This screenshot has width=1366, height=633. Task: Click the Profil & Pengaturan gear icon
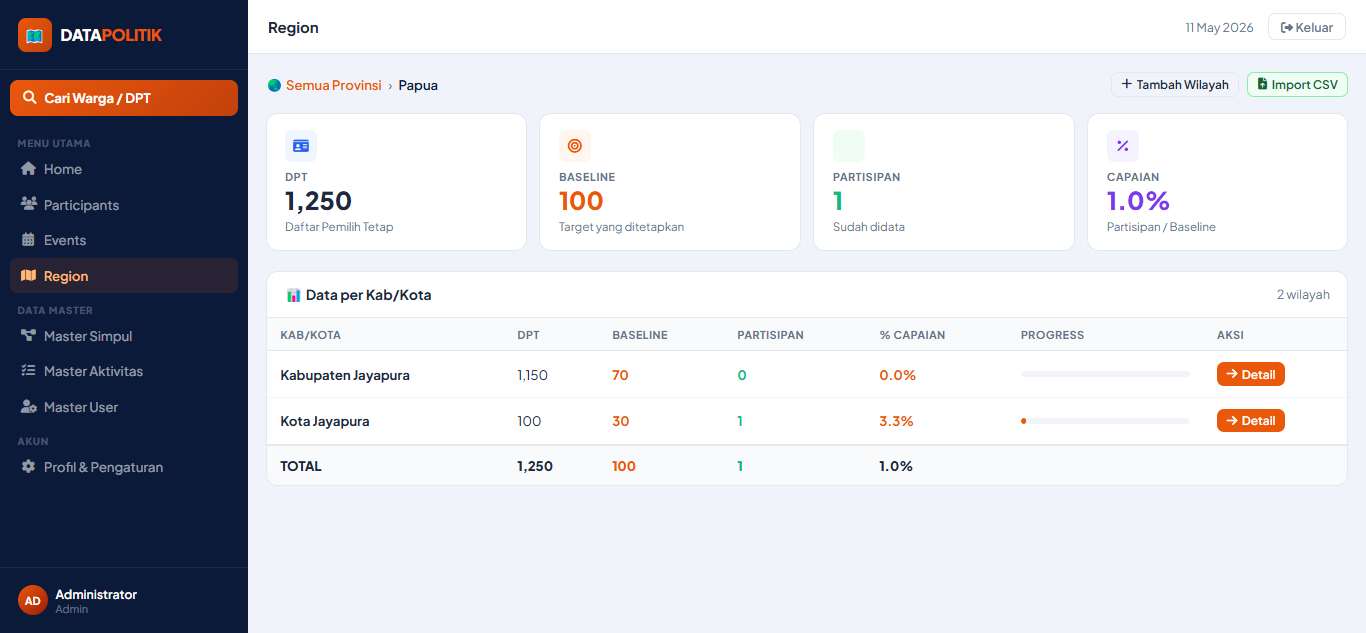coord(28,467)
